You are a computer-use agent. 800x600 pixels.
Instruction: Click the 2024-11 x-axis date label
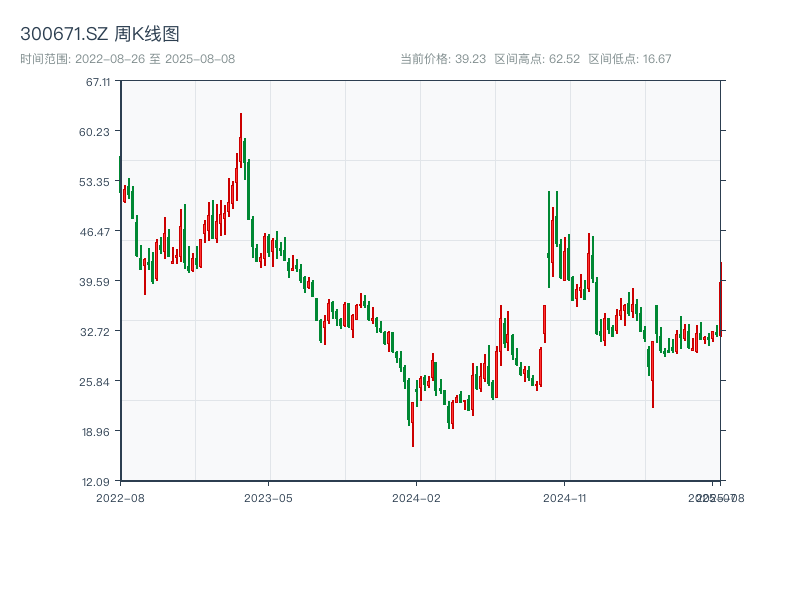click(x=566, y=497)
